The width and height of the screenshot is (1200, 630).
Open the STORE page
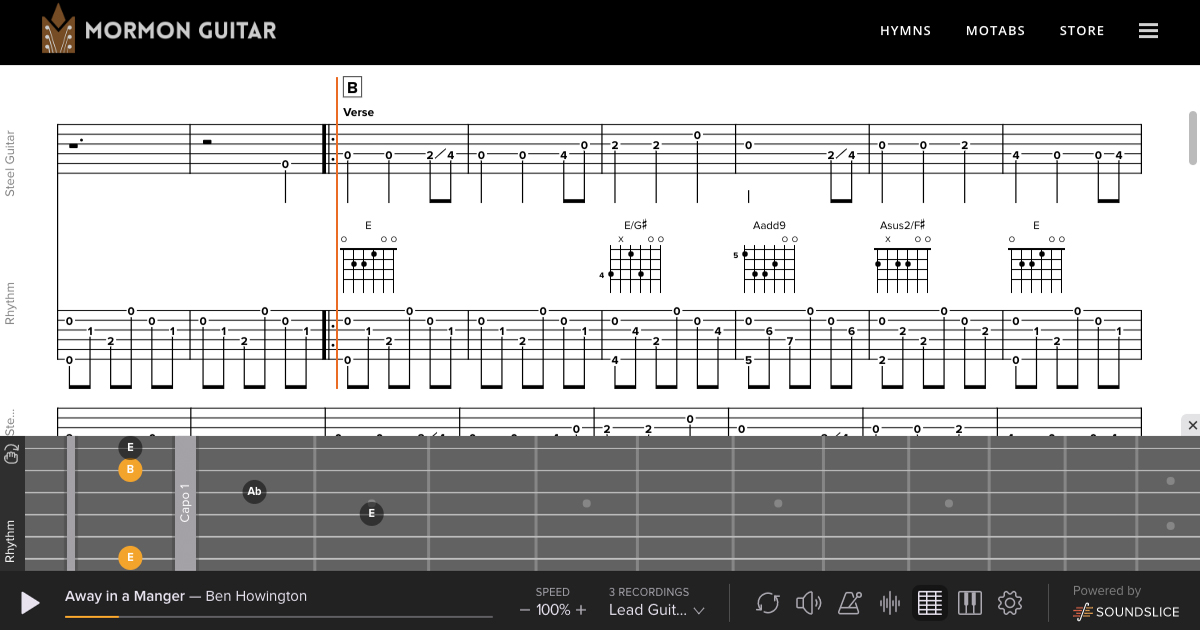point(1082,31)
